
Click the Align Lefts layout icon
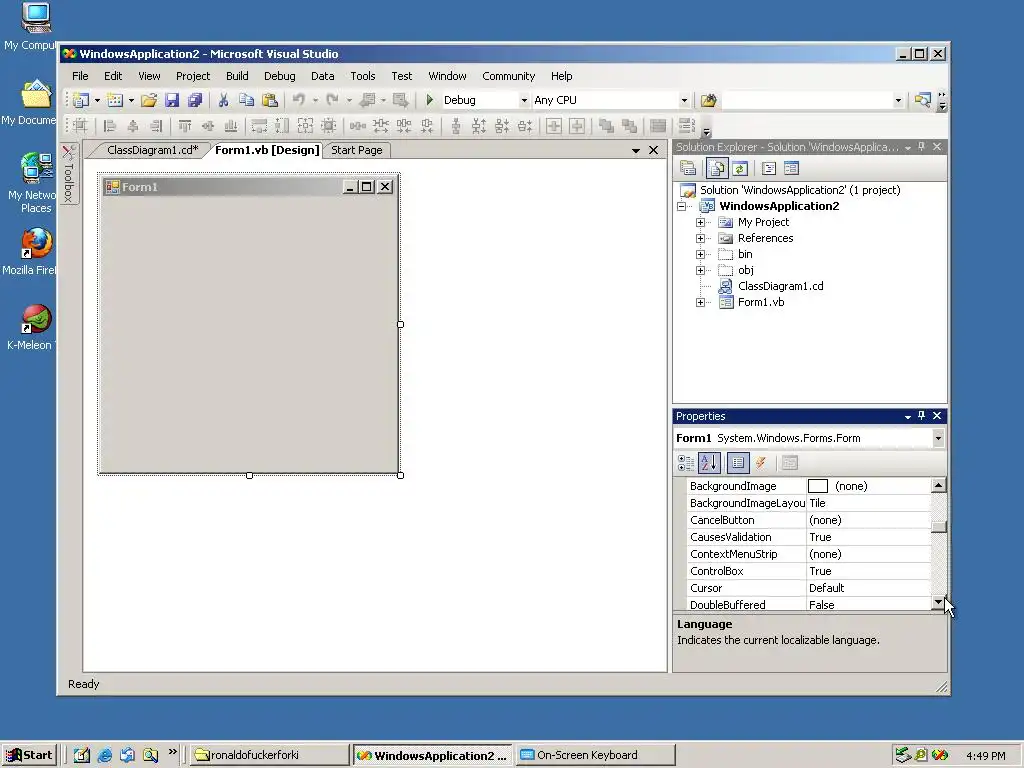(x=110, y=125)
